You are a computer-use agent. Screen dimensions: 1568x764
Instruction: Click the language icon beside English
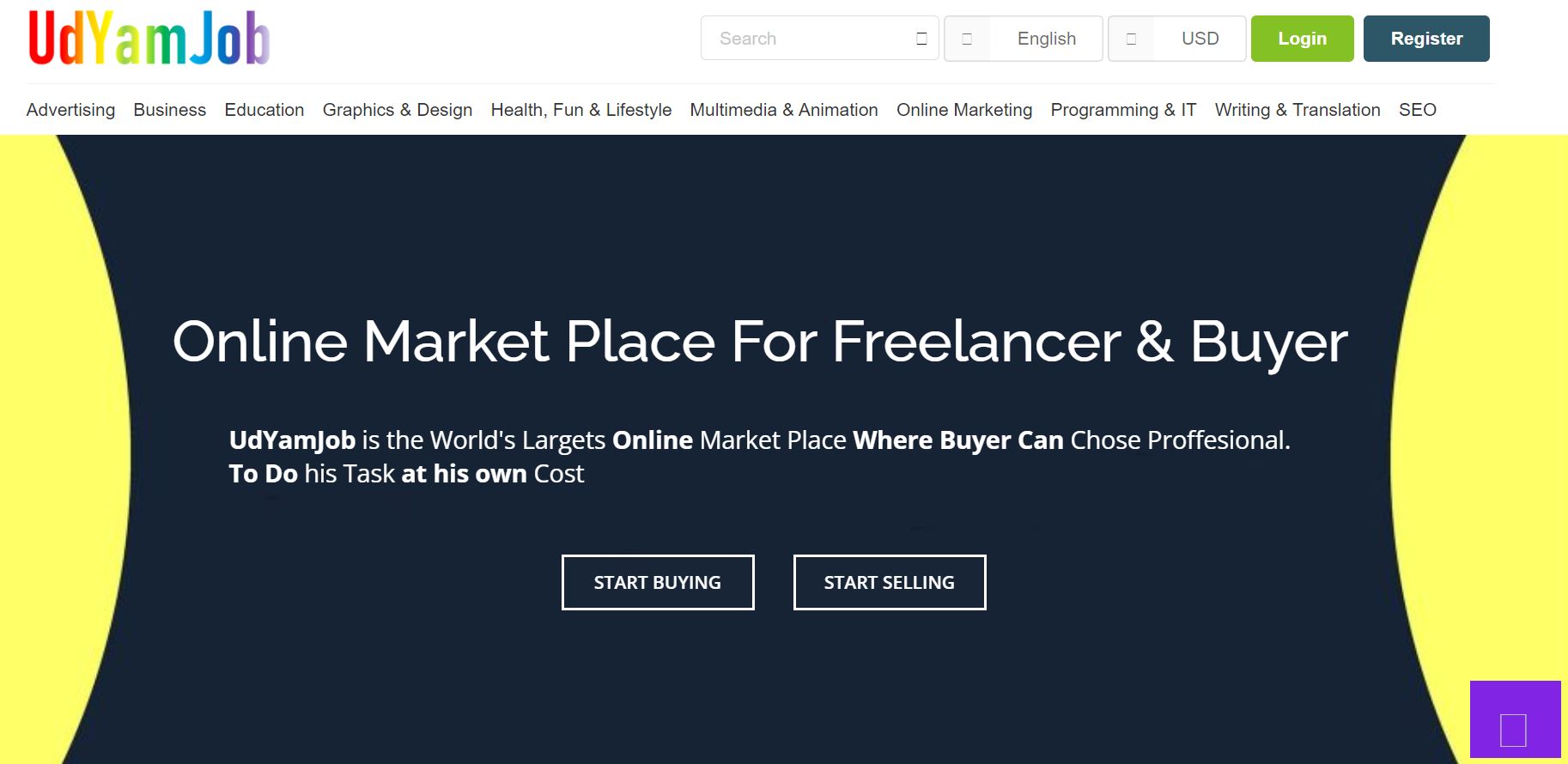pos(967,39)
